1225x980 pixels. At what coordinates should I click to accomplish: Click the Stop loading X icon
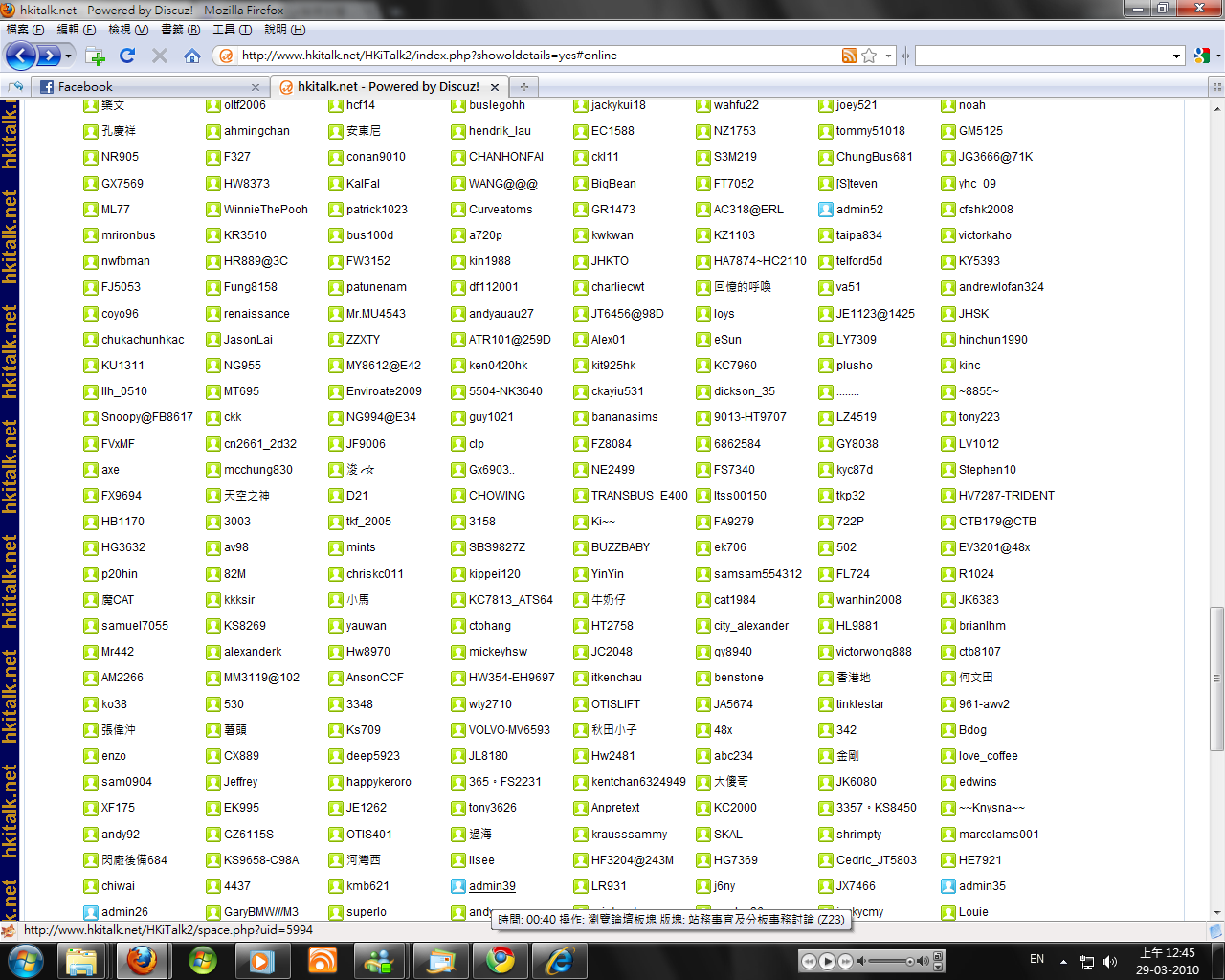160,56
